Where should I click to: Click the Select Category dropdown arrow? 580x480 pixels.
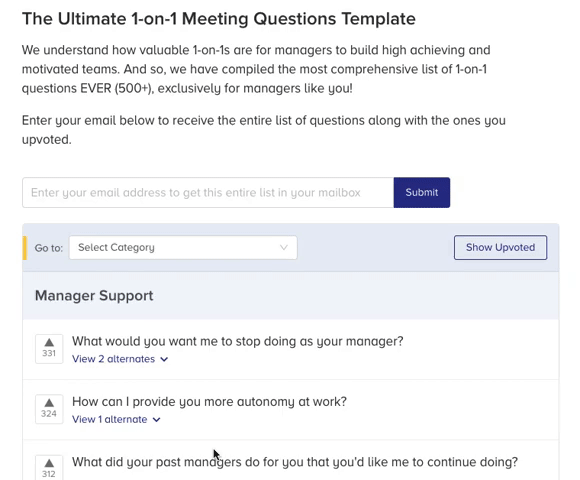point(284,247)
